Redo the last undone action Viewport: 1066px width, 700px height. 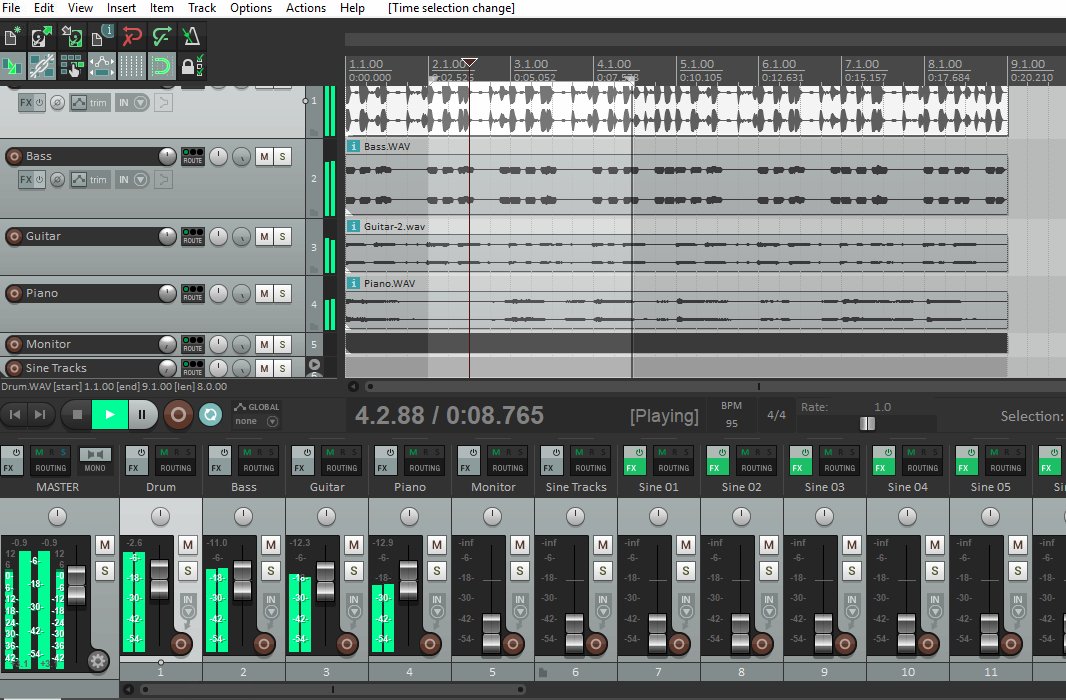point(160,36)
